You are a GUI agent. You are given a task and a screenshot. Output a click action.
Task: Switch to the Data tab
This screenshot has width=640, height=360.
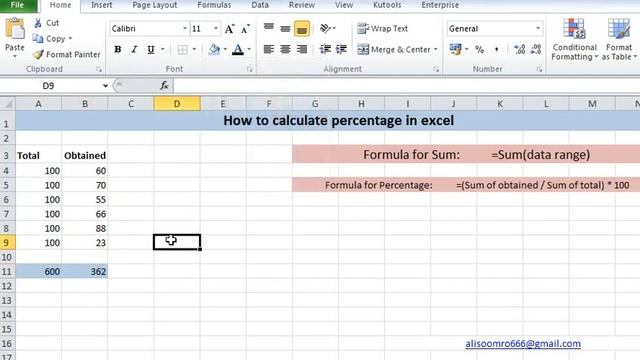point(260,5)
